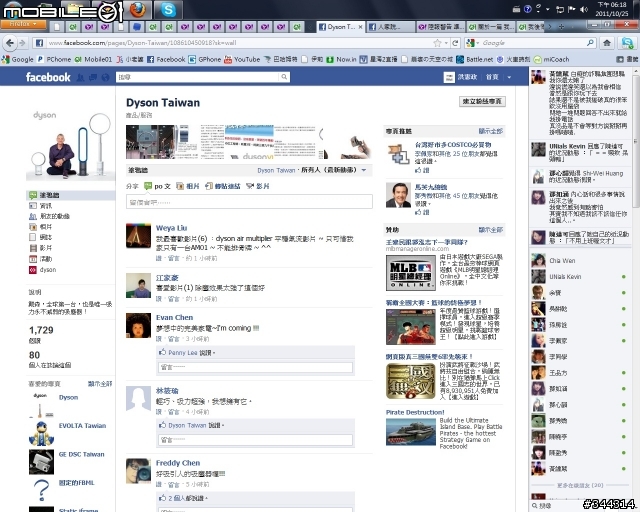The height and width of the screenshot is (512, 640).
Task: Click the Firefox address bar
Action: click(239, 43)
